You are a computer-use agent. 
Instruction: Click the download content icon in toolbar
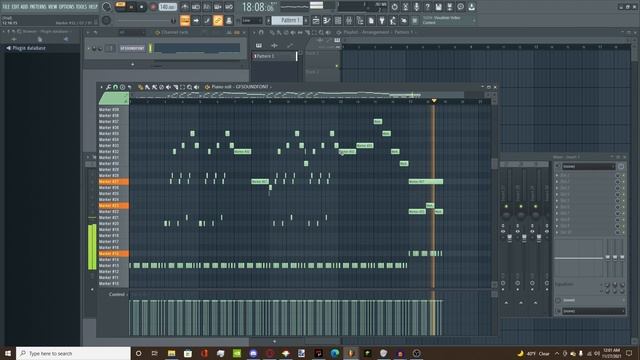coord(471,7)
